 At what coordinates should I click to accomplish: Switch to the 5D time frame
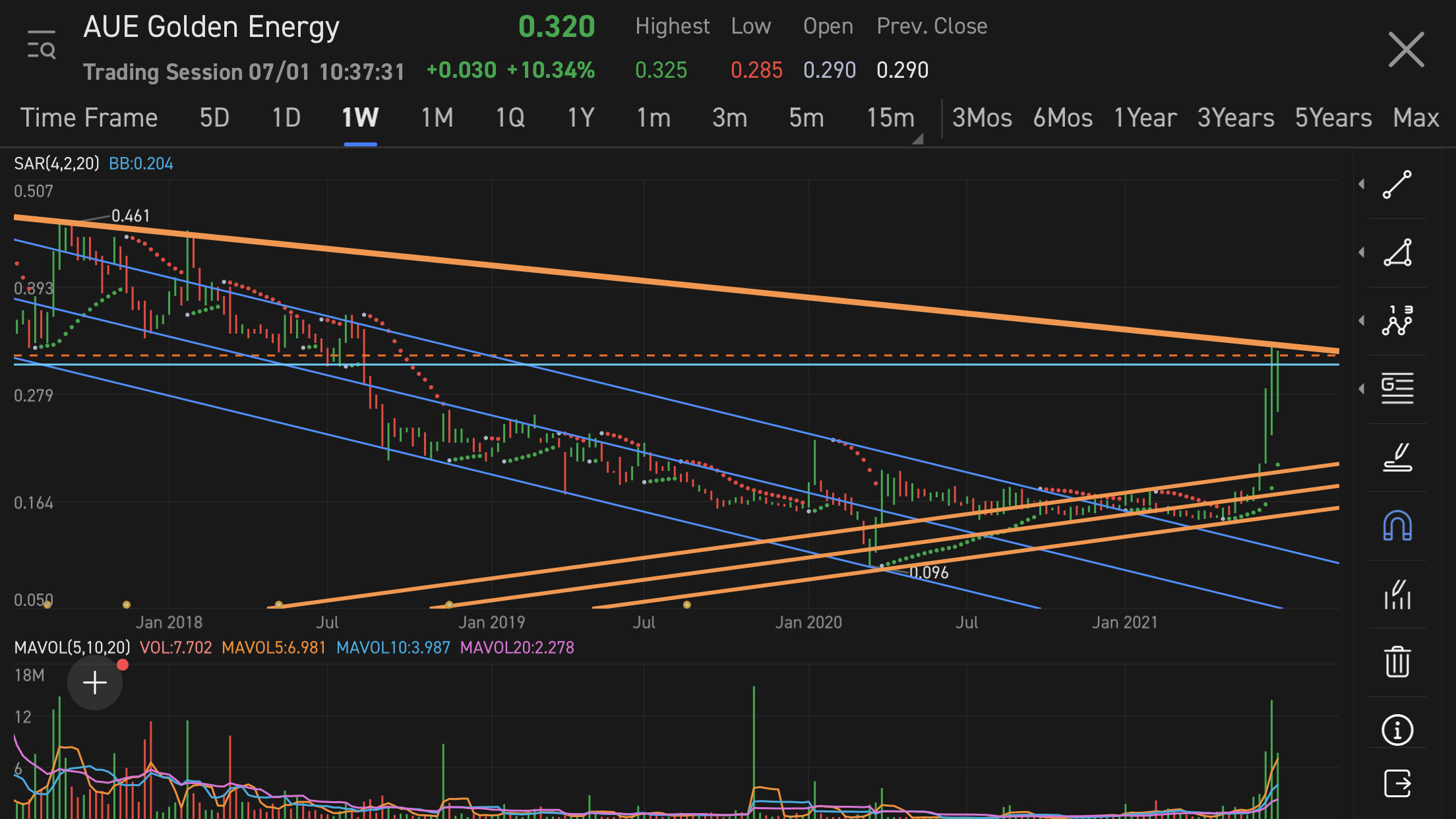coord(214,118)
